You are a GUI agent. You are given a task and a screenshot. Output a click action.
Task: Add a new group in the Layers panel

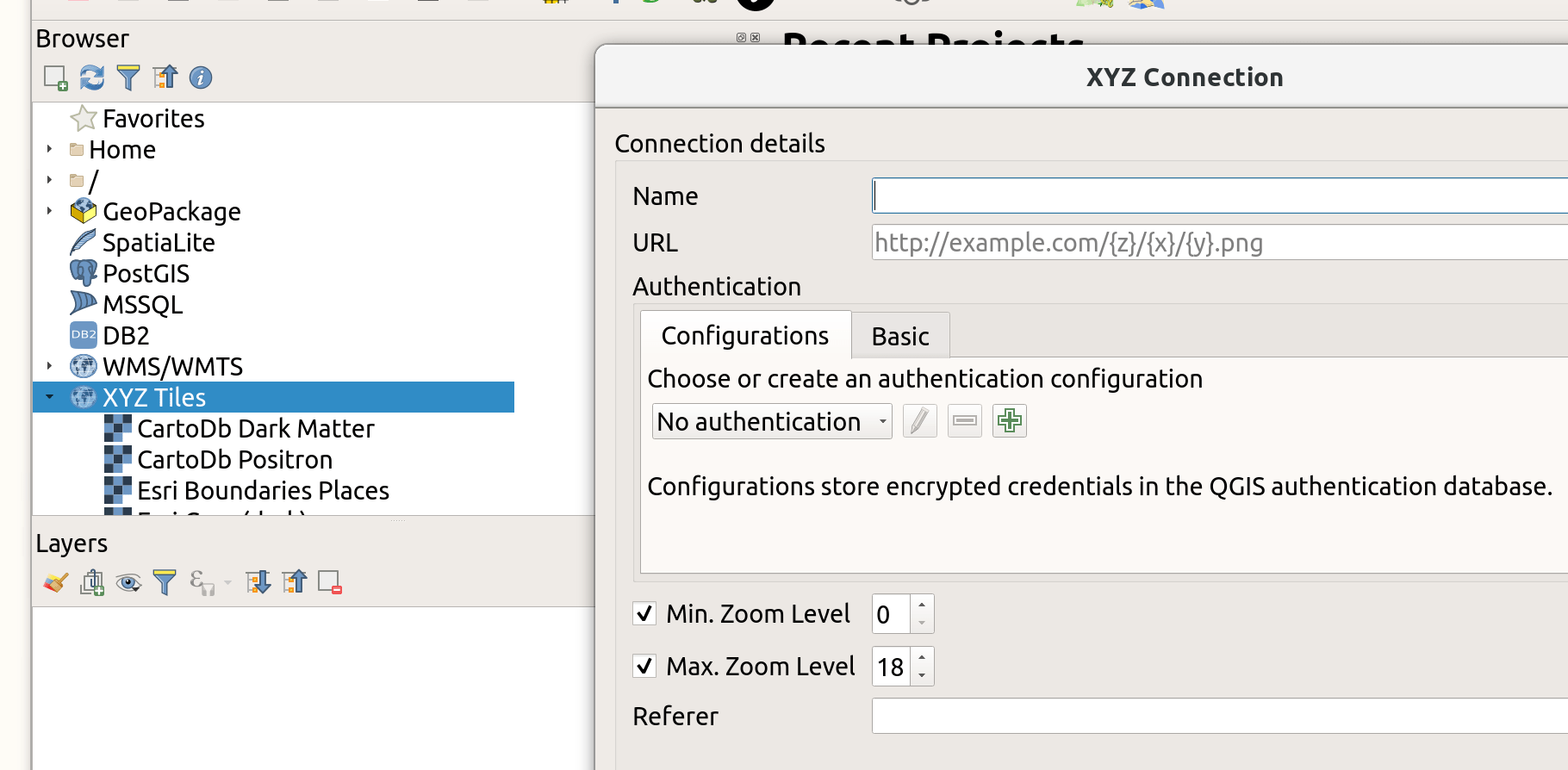pyautogui.click(x=91, y=582)
